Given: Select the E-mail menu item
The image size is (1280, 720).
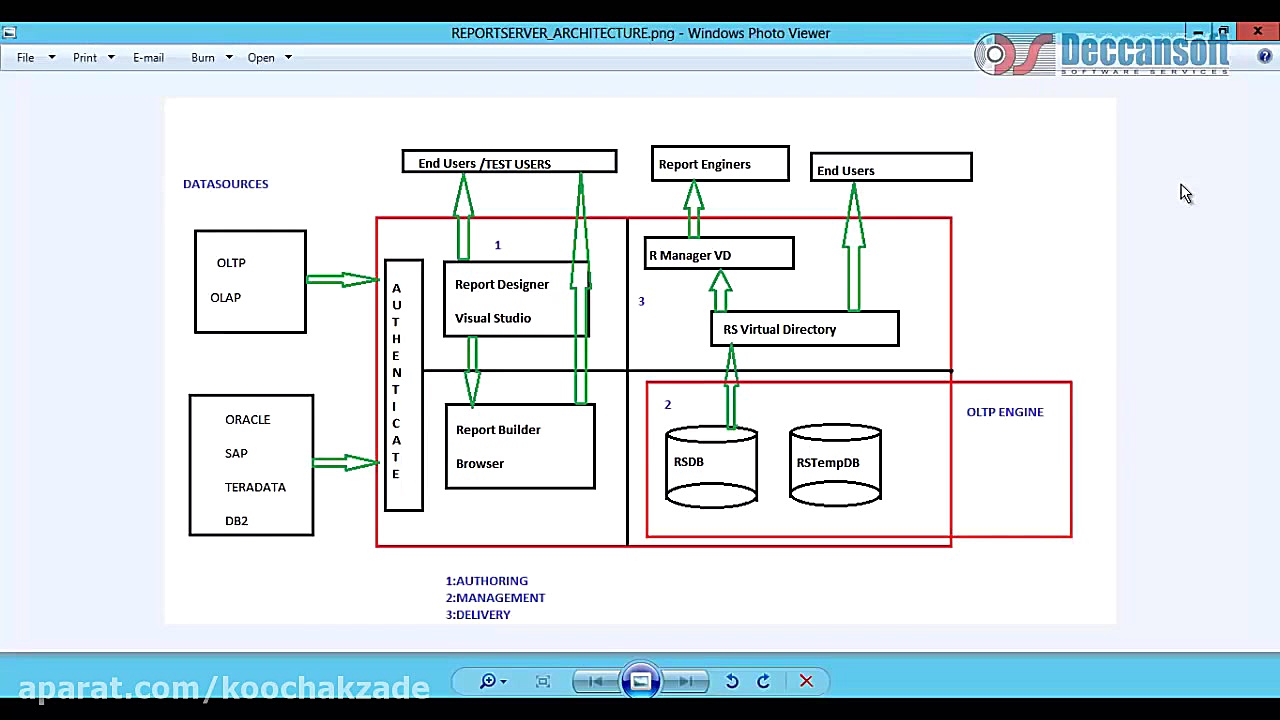Looking at the screenshot, I should (x=148, y=57).
